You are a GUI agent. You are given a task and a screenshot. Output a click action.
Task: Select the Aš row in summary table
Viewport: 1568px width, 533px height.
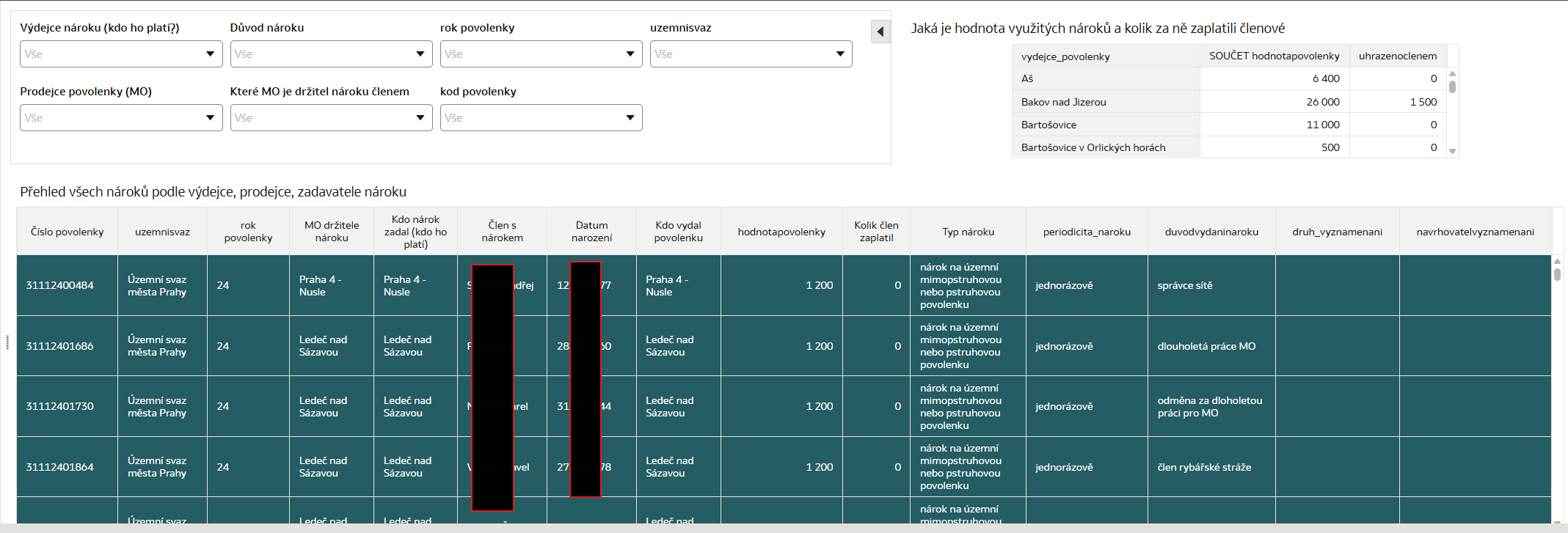pos(1229,78)
